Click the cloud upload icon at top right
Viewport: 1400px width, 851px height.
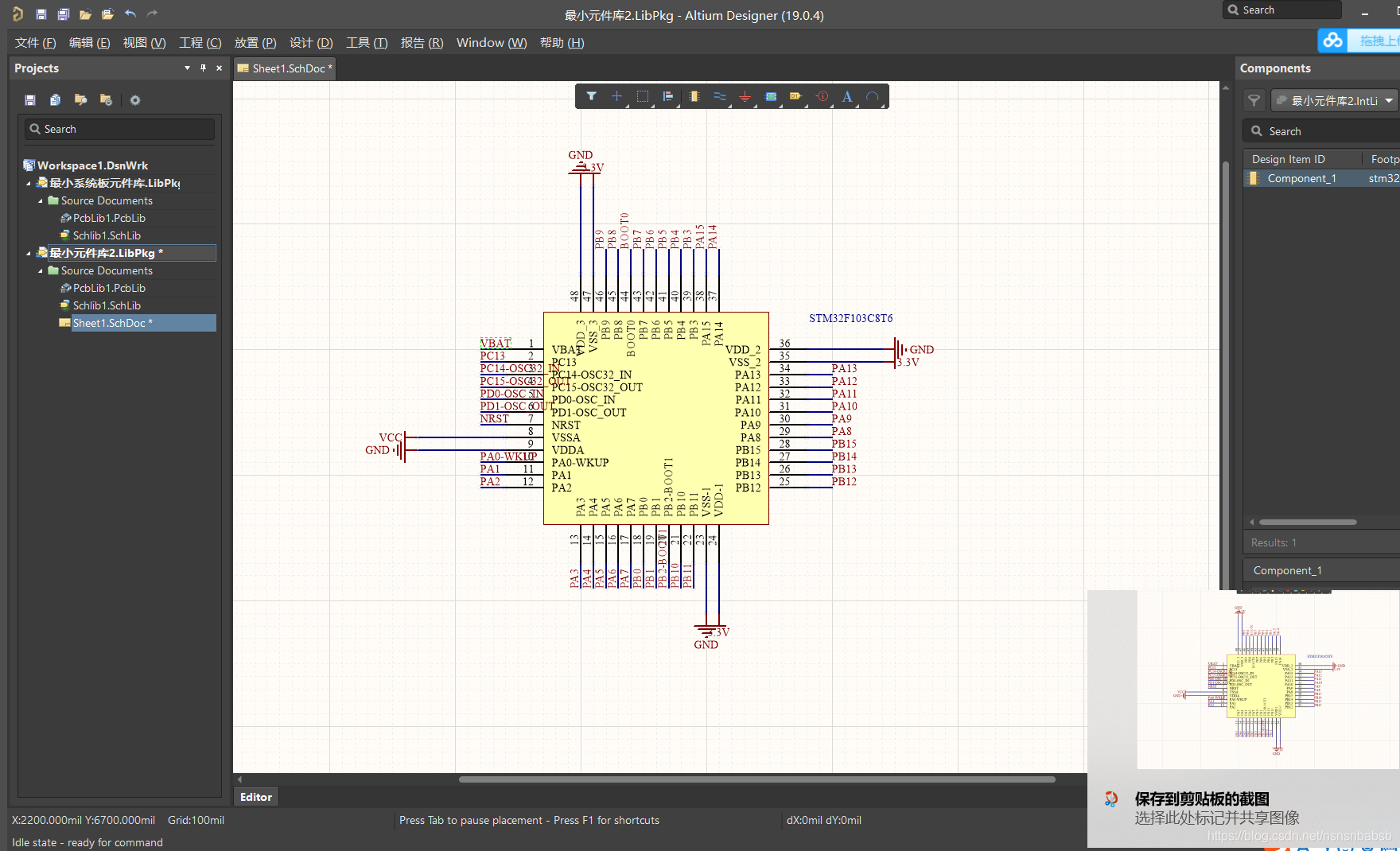coord(1333,41)
